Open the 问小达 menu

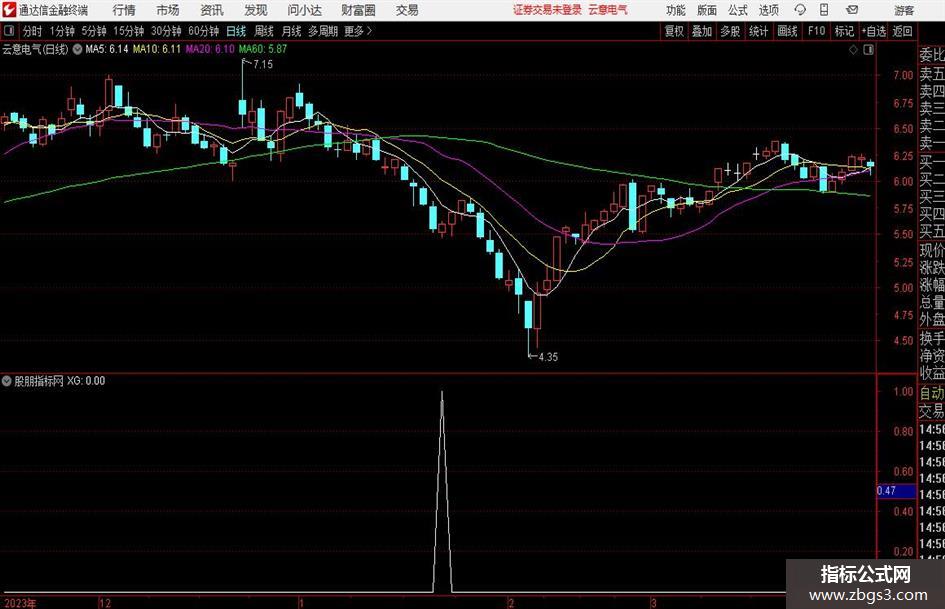304,10
